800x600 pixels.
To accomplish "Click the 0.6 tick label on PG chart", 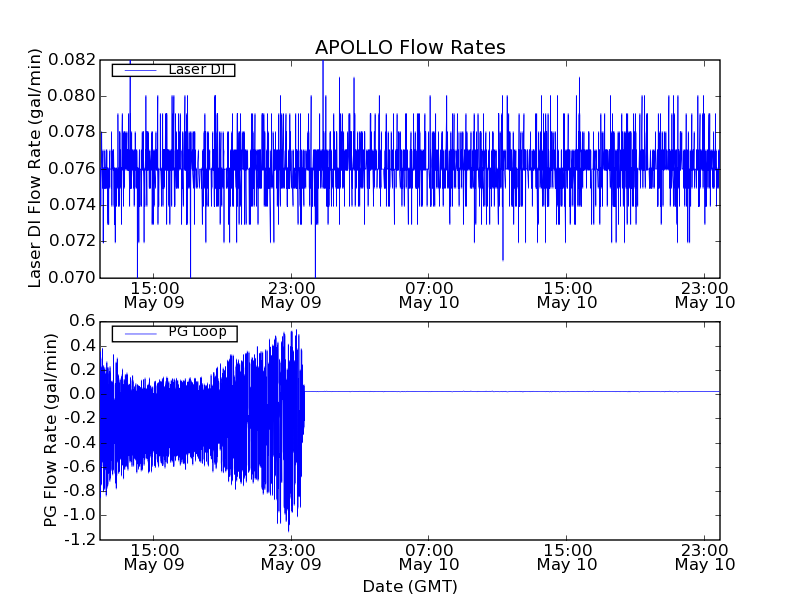I will [x=83, y=321].
